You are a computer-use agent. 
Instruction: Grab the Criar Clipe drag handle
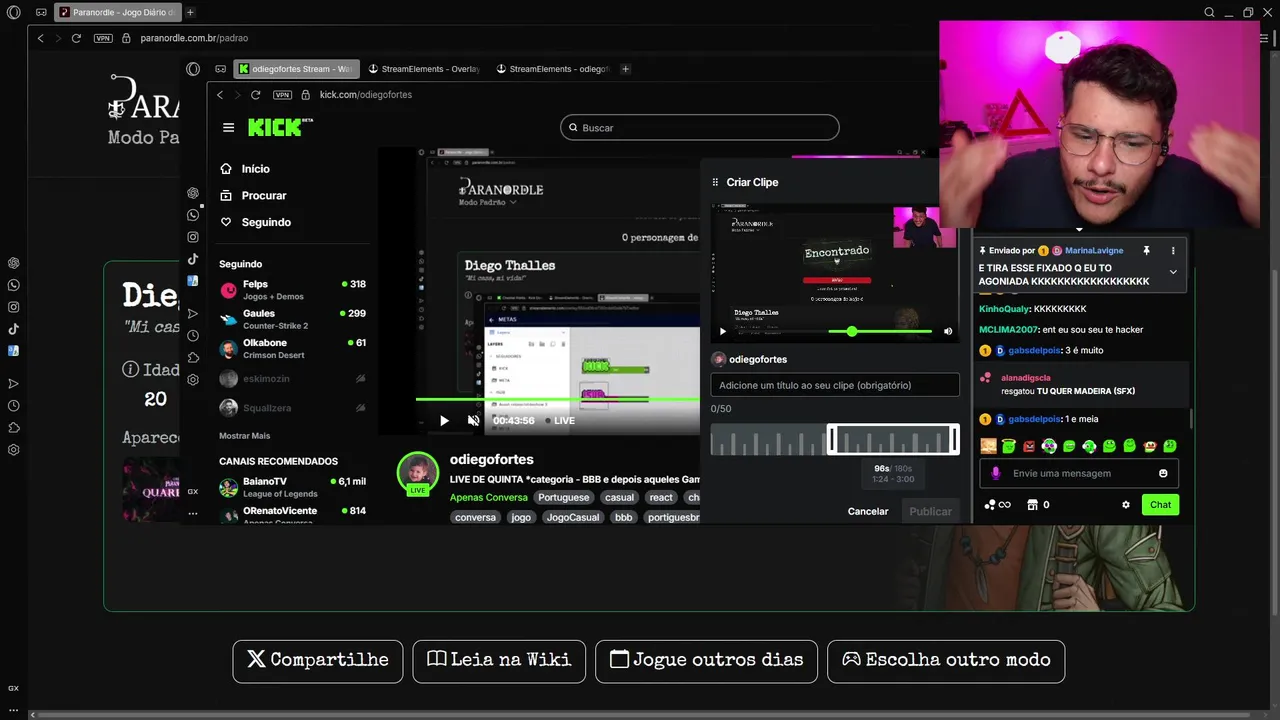click(715, 182)
